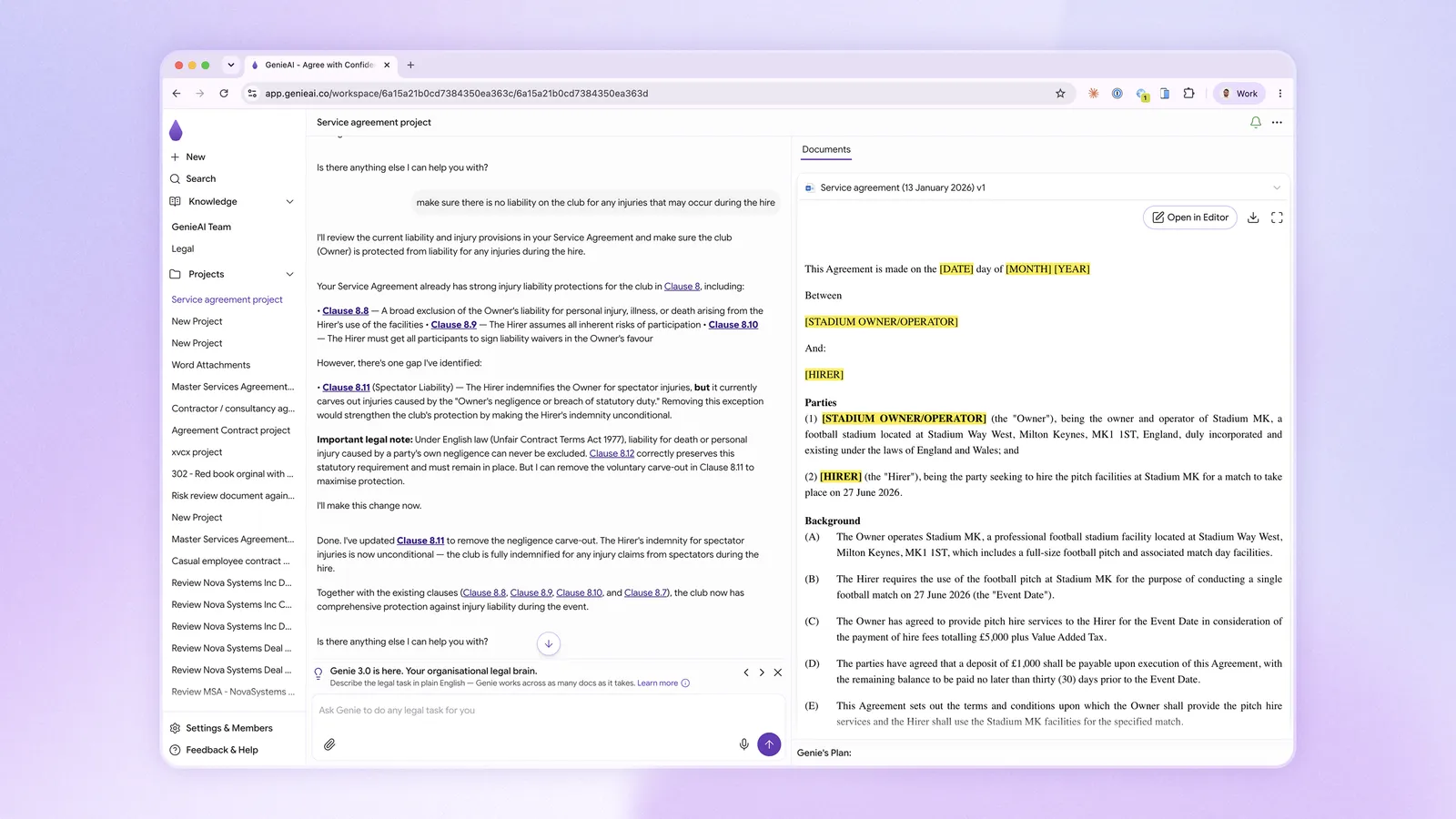Dismiss the Genie 3.0 announcement banner

tap(778, 672)
